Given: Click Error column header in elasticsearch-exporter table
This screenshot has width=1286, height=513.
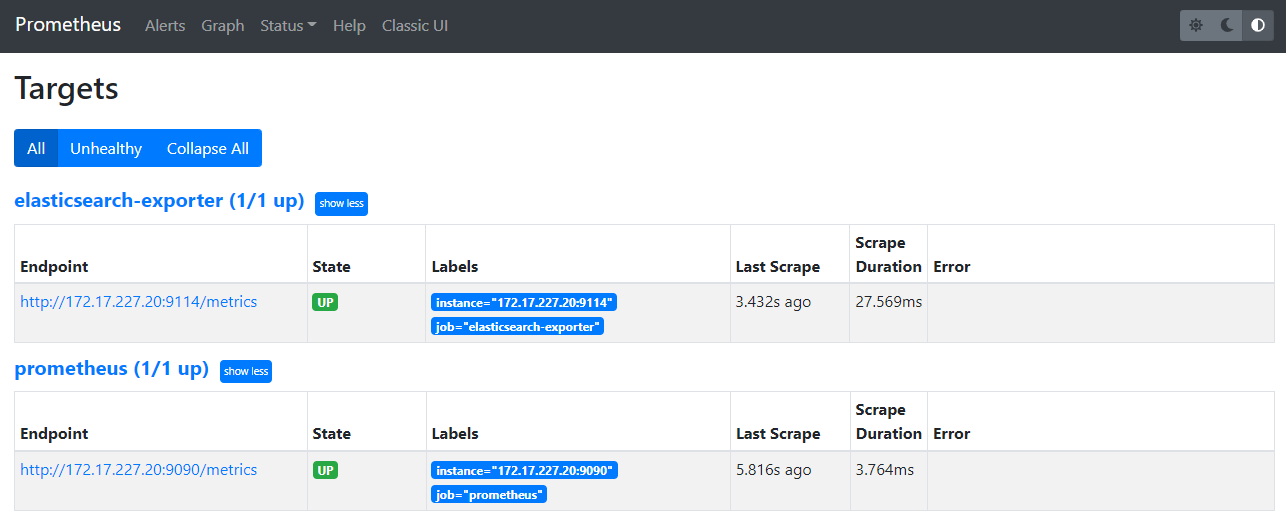Looking at the screenshot, I should coord(952,267).
